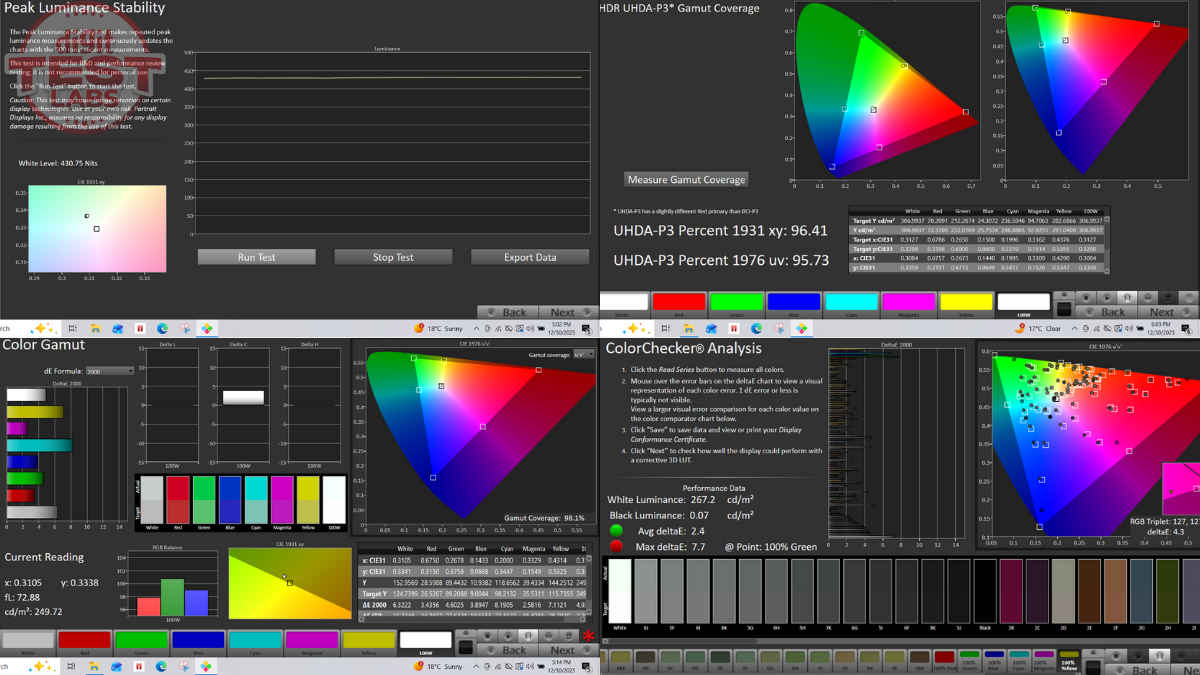Select the magenta swatch in Color Gamut panel
This screenshot has height=675, width=1200.
(x=312, y=640)
